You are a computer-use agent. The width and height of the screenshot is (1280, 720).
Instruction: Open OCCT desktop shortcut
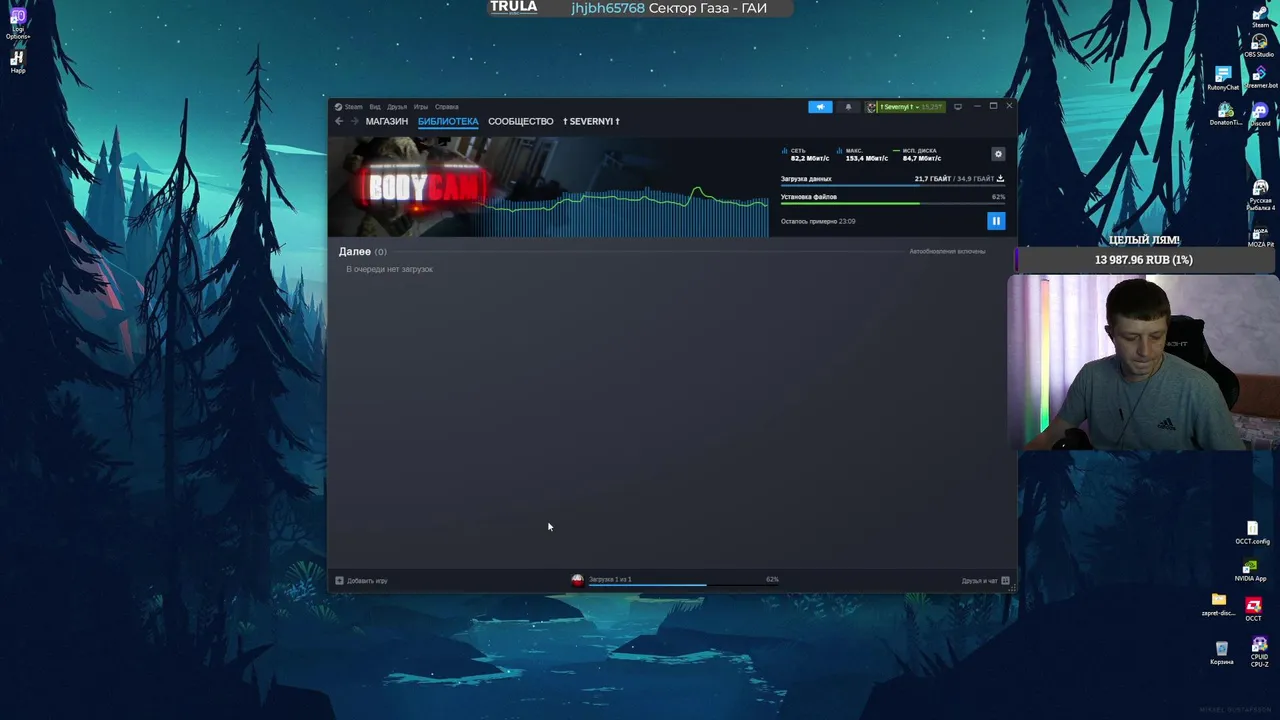(1253, 610)
